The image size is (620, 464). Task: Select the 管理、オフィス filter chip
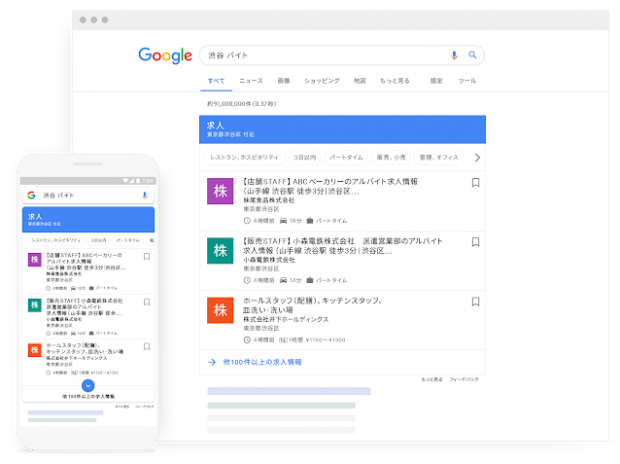tap(439, 157)
